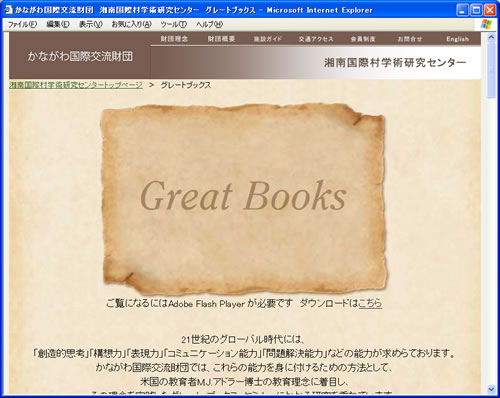Open the ツール(T) menu
Viewport: 500px width, 398px height.
[x=173, y=24]
